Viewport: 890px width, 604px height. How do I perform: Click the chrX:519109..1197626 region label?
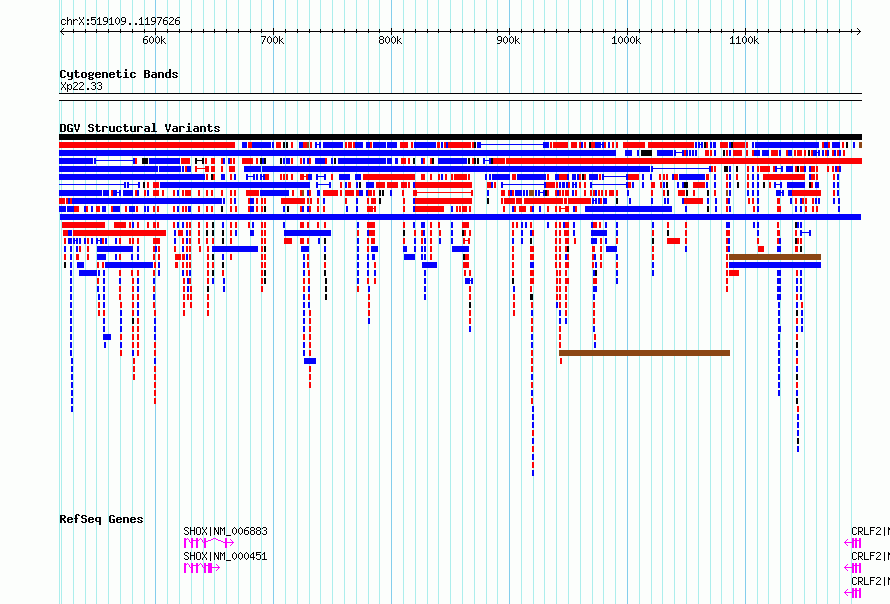pyautogui.click(x=120, y=21)
